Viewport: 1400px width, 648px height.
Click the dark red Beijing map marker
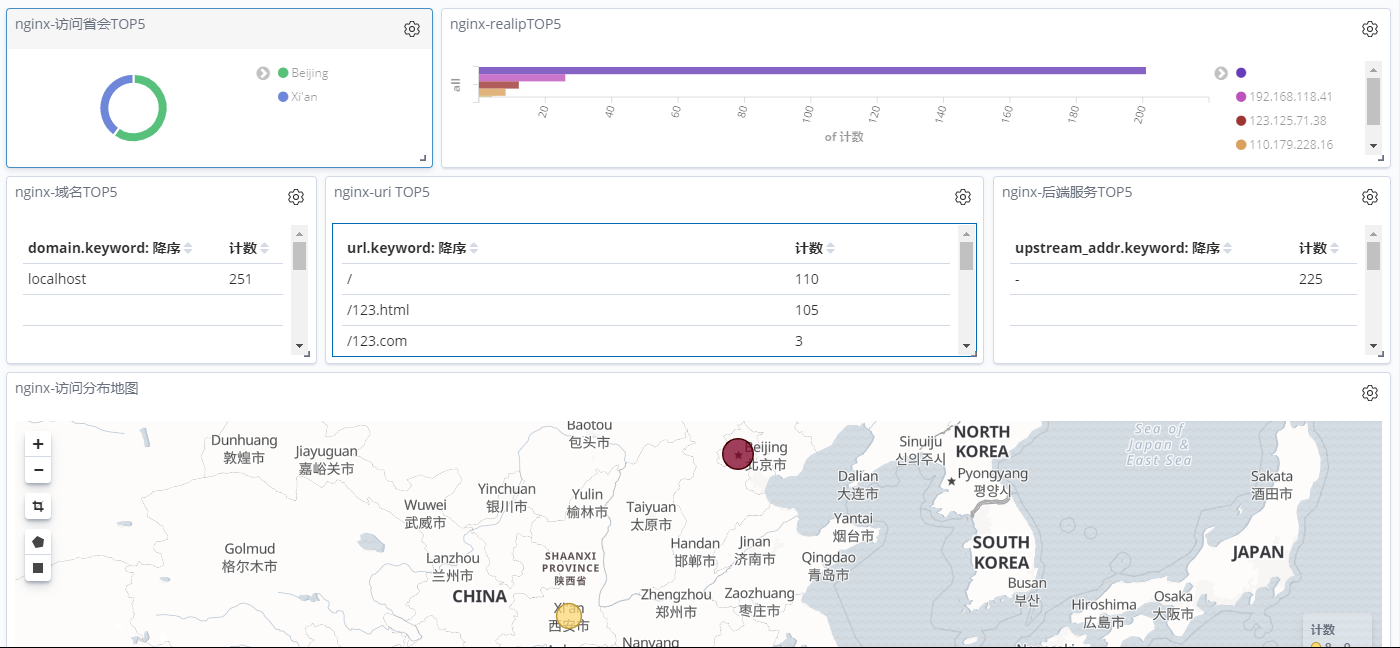[738, 454]
